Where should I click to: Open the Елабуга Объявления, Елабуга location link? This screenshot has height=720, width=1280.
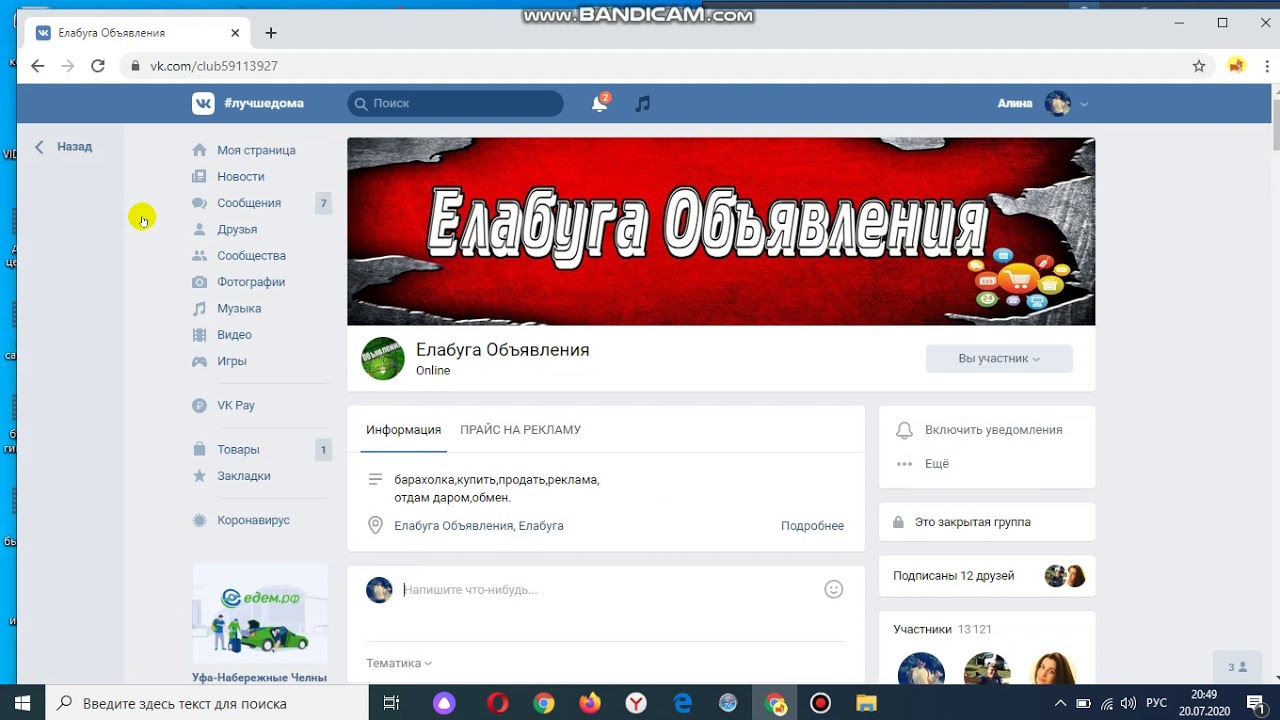point(479,526)
